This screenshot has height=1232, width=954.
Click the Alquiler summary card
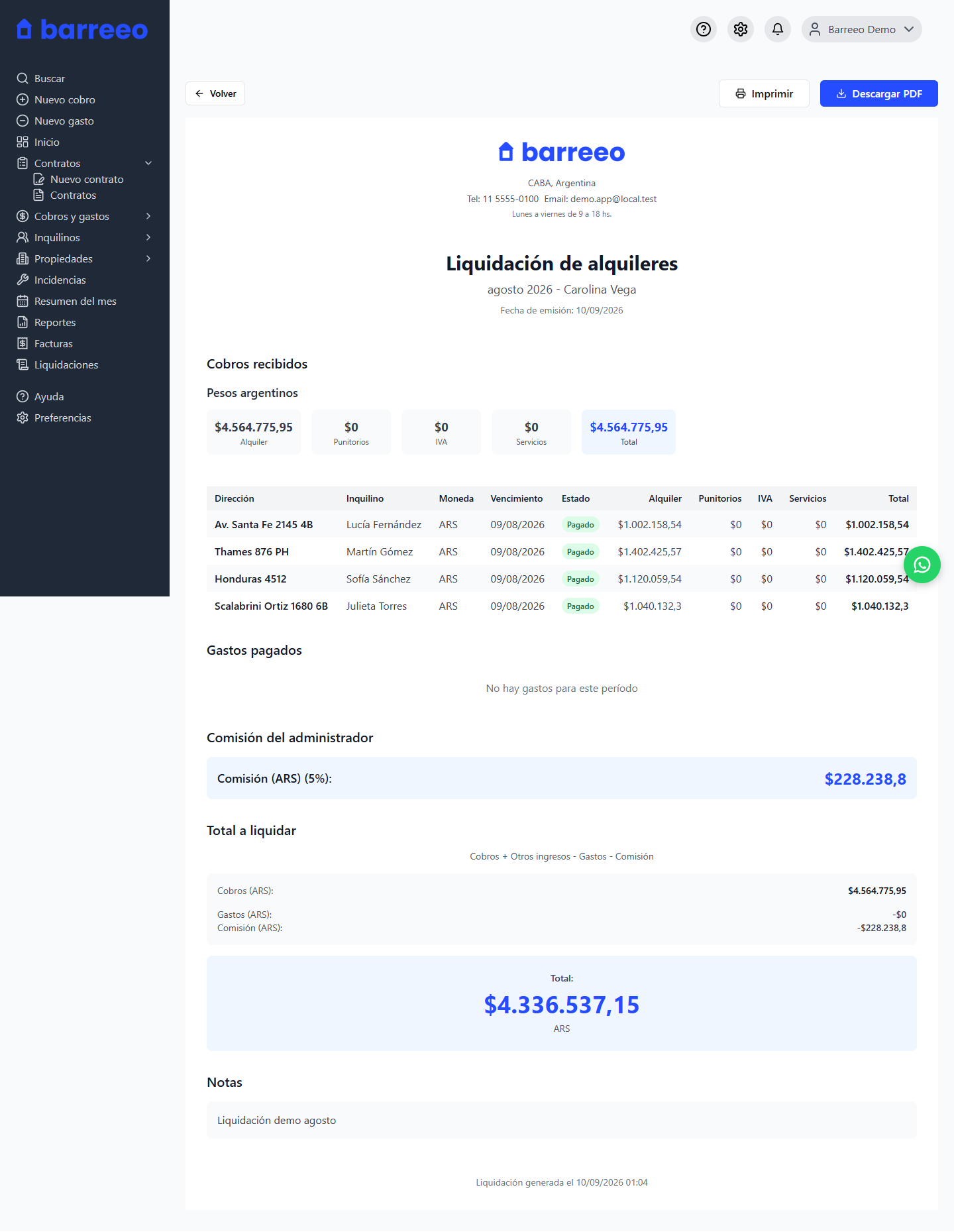[254, 432]
